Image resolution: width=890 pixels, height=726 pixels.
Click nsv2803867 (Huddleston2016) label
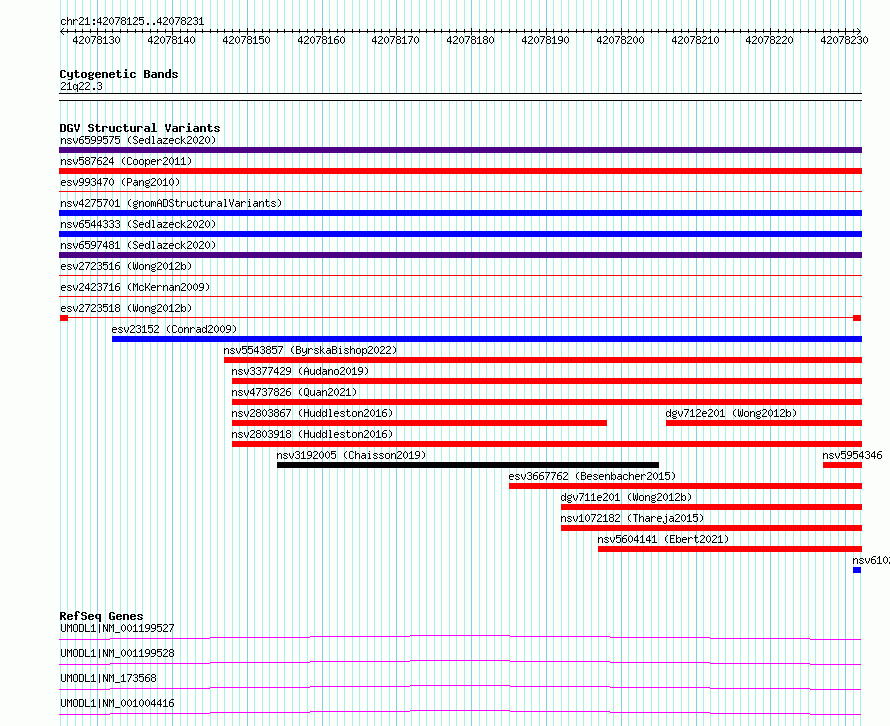pos(312,413)
